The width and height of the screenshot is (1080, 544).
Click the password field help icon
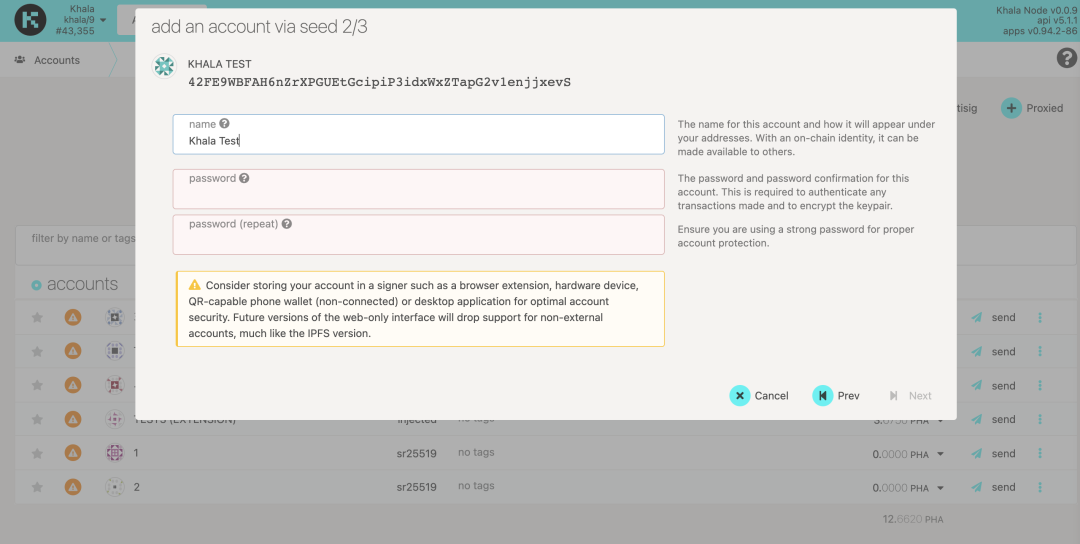(244, 179)
